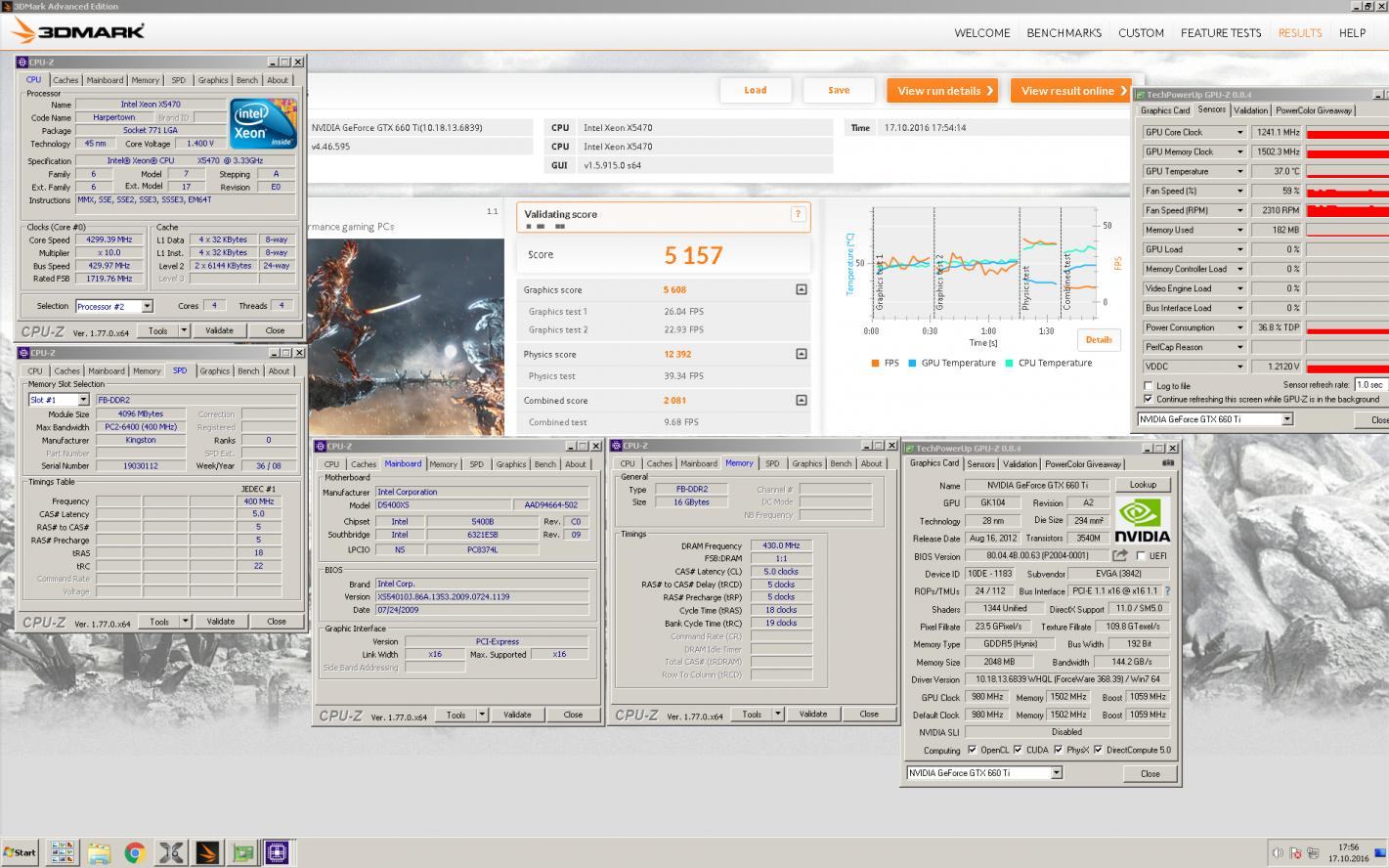This screenshot has width=1389, height=868.
Task: Open GPU selector dropdown in GPU-Z Graphics Card window
Action: pyautogui.click(x=1057, y=773)
